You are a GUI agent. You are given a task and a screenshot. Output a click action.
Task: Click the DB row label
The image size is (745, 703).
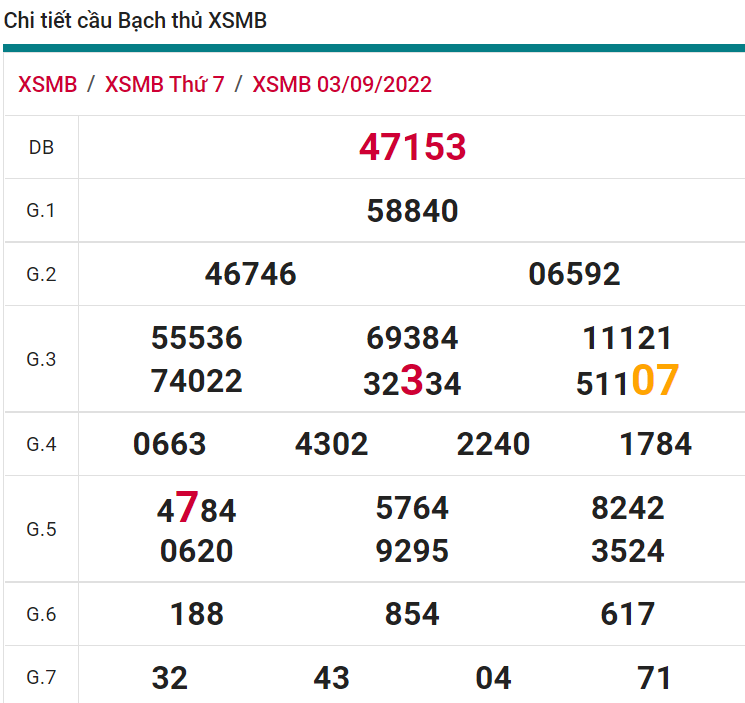pyautogui.click(x=41, y=148)
